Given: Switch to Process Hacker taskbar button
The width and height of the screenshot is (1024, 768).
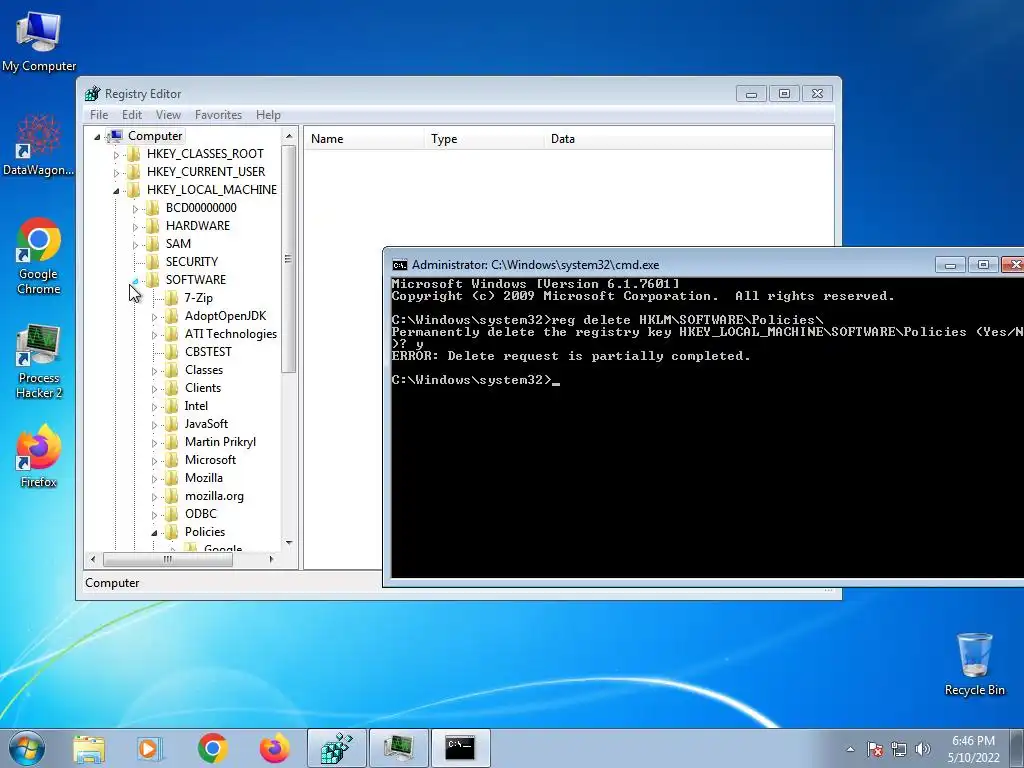Looking at the screenshot, I should (398, 748).
